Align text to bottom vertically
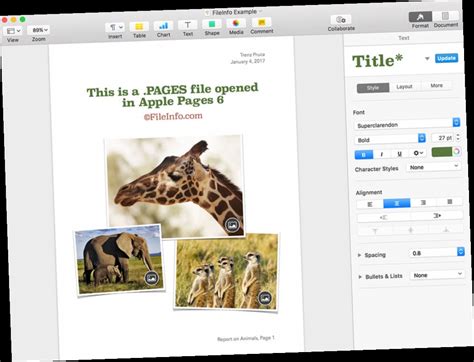Image resolution: width=474 pixels, height=362 pixels. (x=446, y=229)
